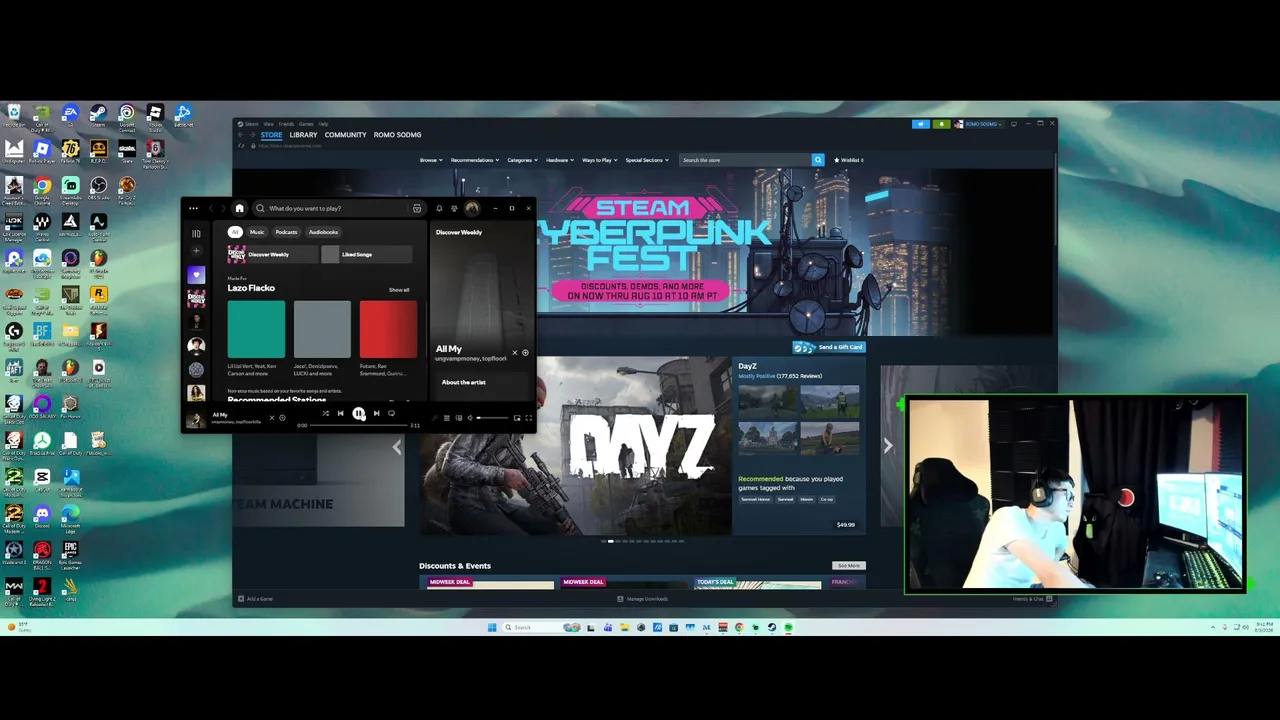Open Your Library in Spotify sidebar
The height and width of the screenshot is (720, 1280).
196,233
